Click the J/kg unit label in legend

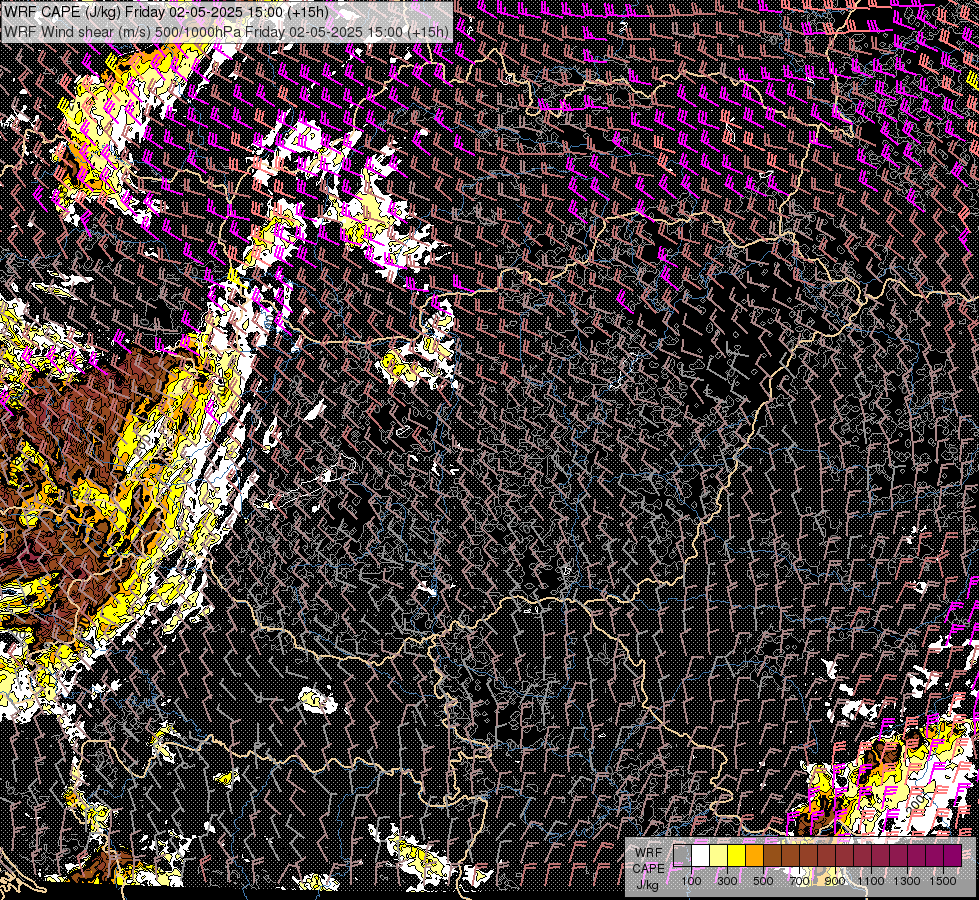[x=648, y=885]
